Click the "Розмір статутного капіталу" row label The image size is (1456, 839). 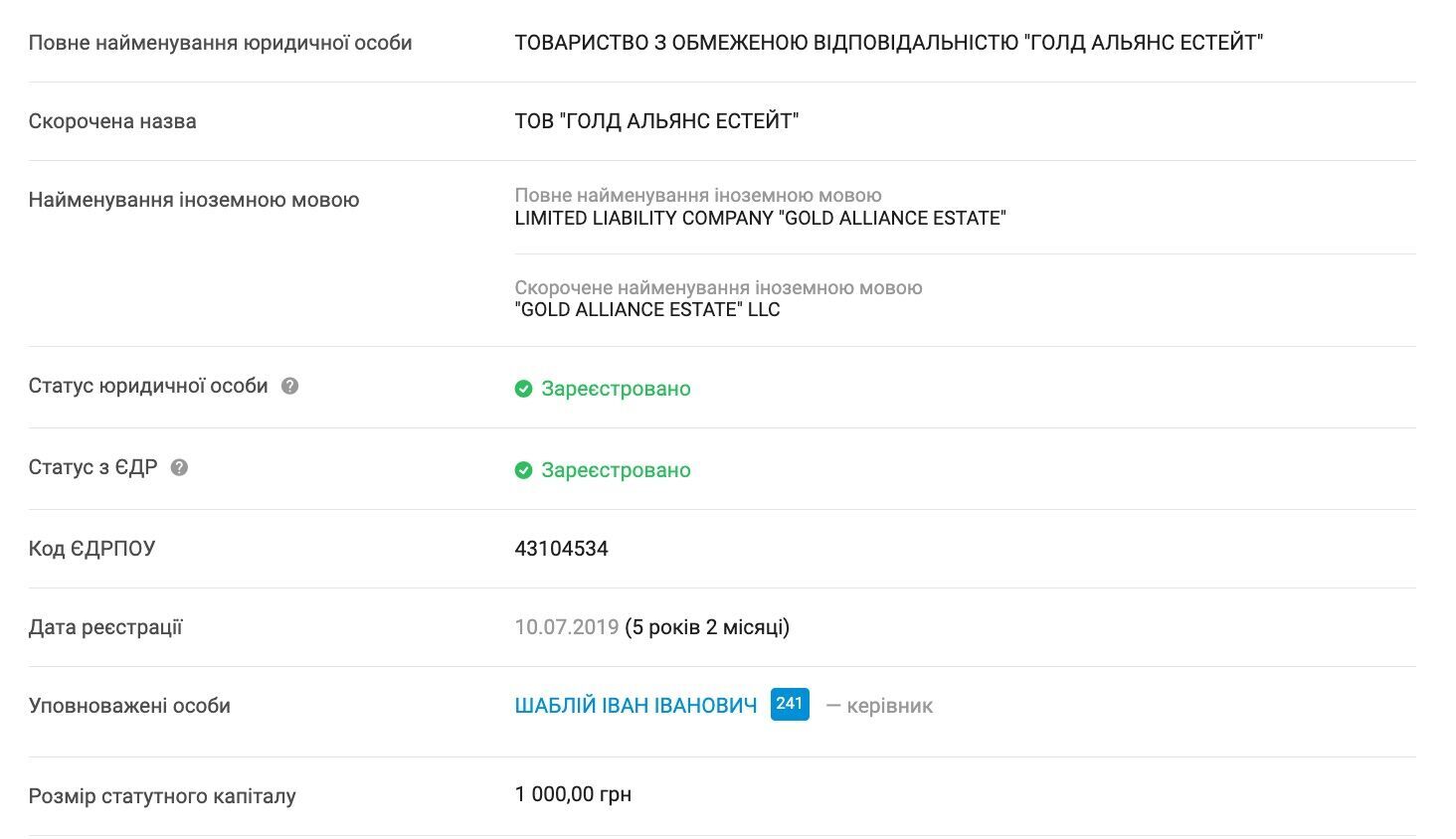tap(163, 795)
